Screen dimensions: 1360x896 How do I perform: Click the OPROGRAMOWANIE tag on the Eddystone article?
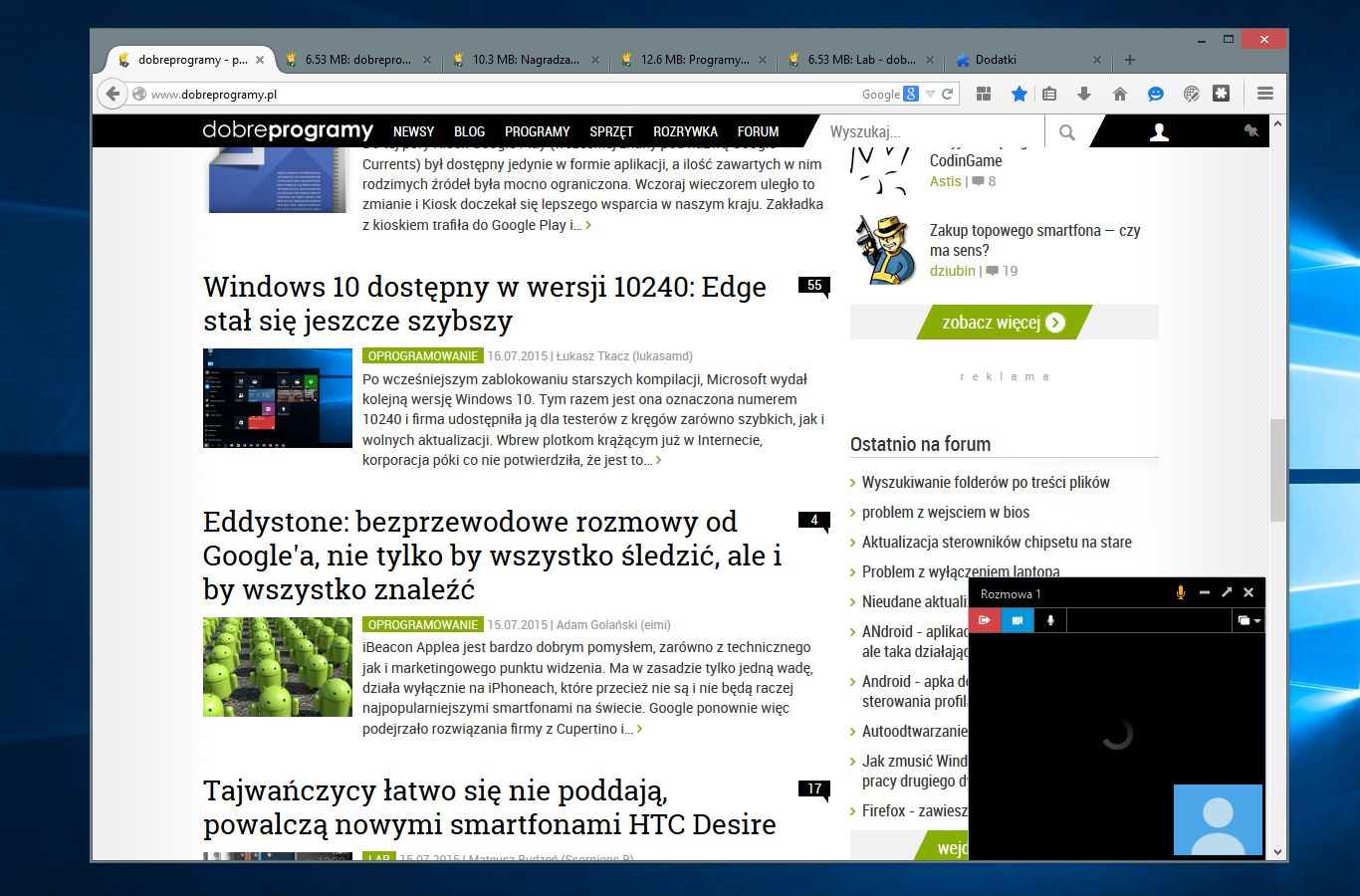[x=422, y=625]
